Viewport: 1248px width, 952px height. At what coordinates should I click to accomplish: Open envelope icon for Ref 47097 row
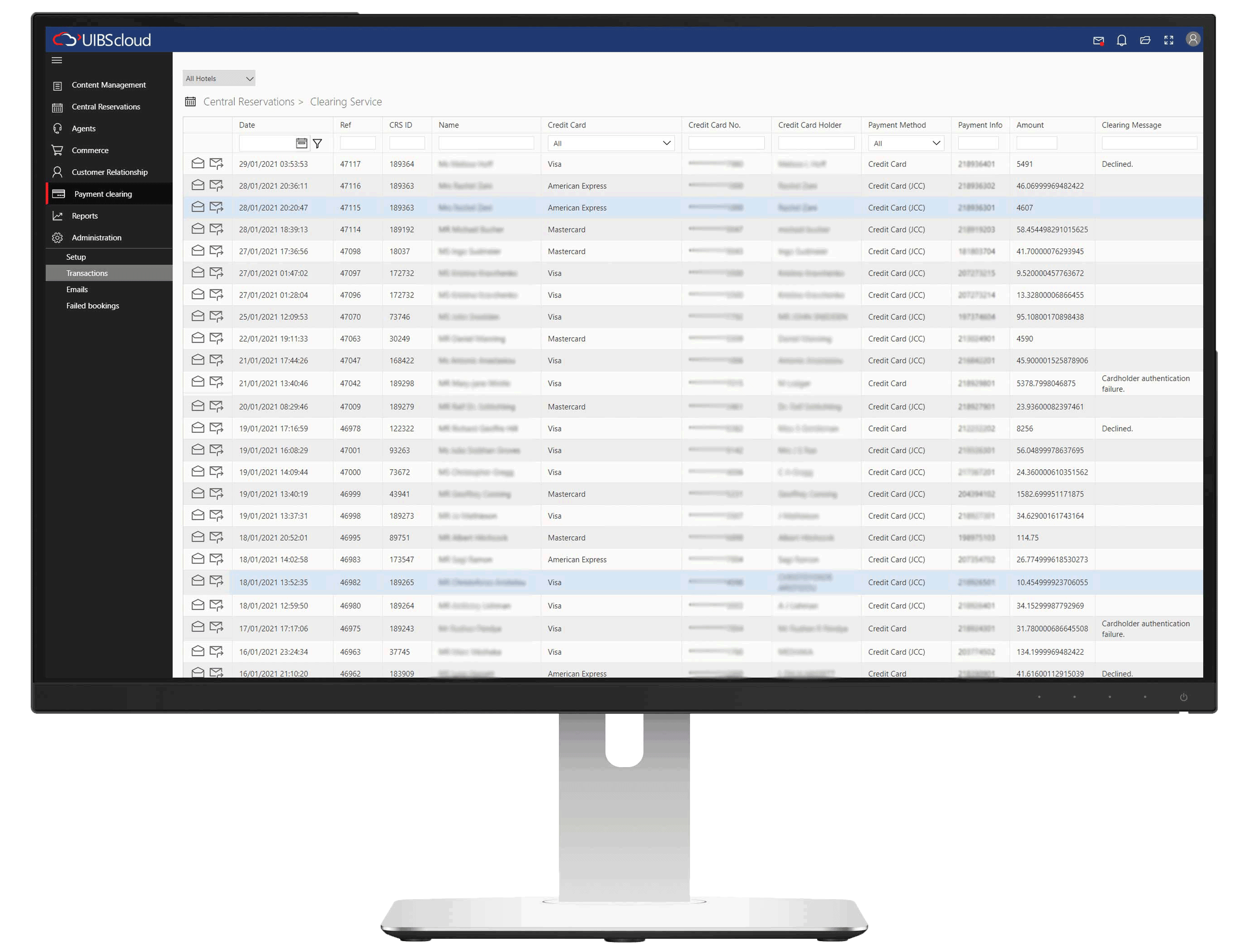coord(198,272)
